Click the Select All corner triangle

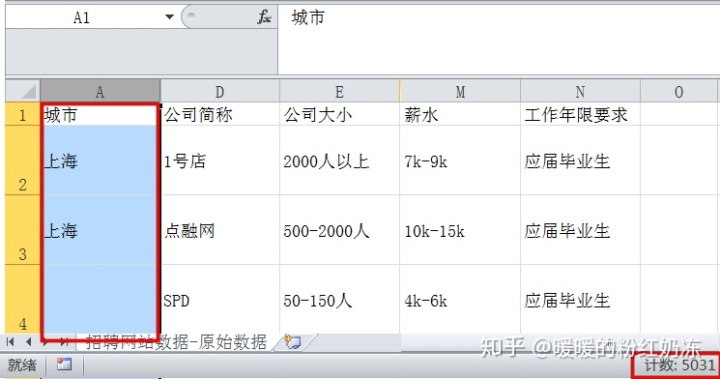tap(22, 91)
